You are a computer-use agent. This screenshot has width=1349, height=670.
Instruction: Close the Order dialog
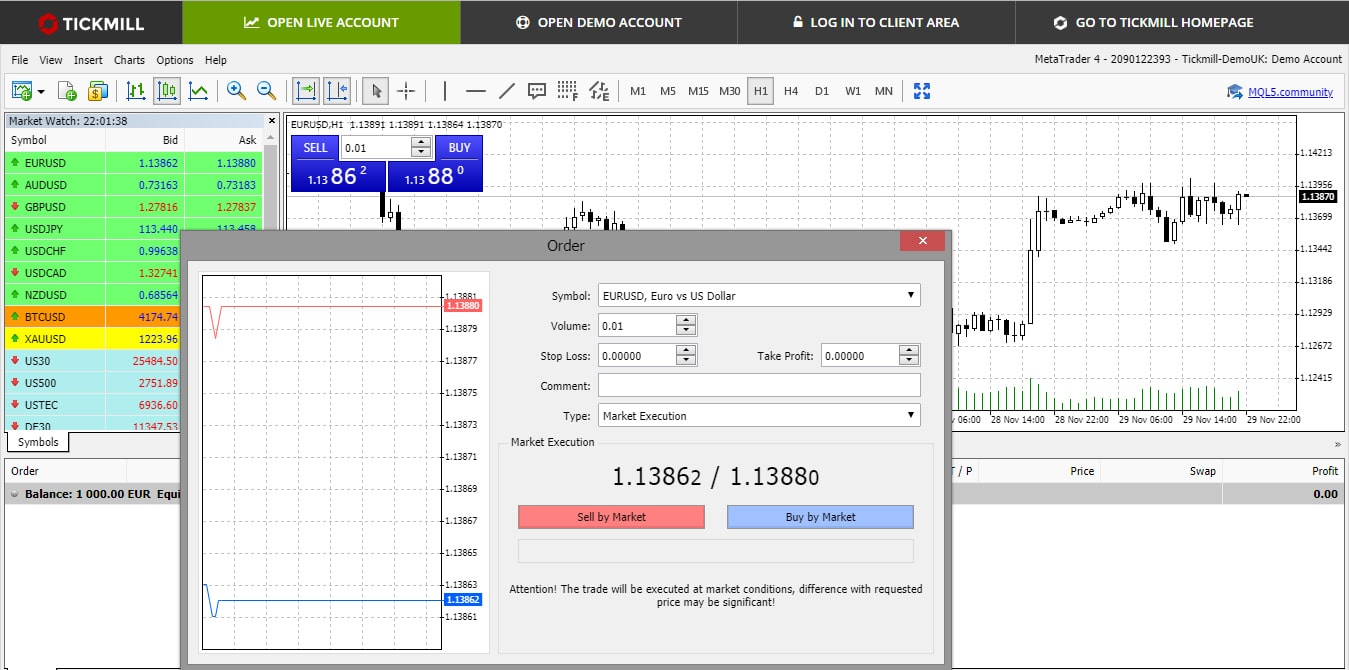(x=922, y=241)
